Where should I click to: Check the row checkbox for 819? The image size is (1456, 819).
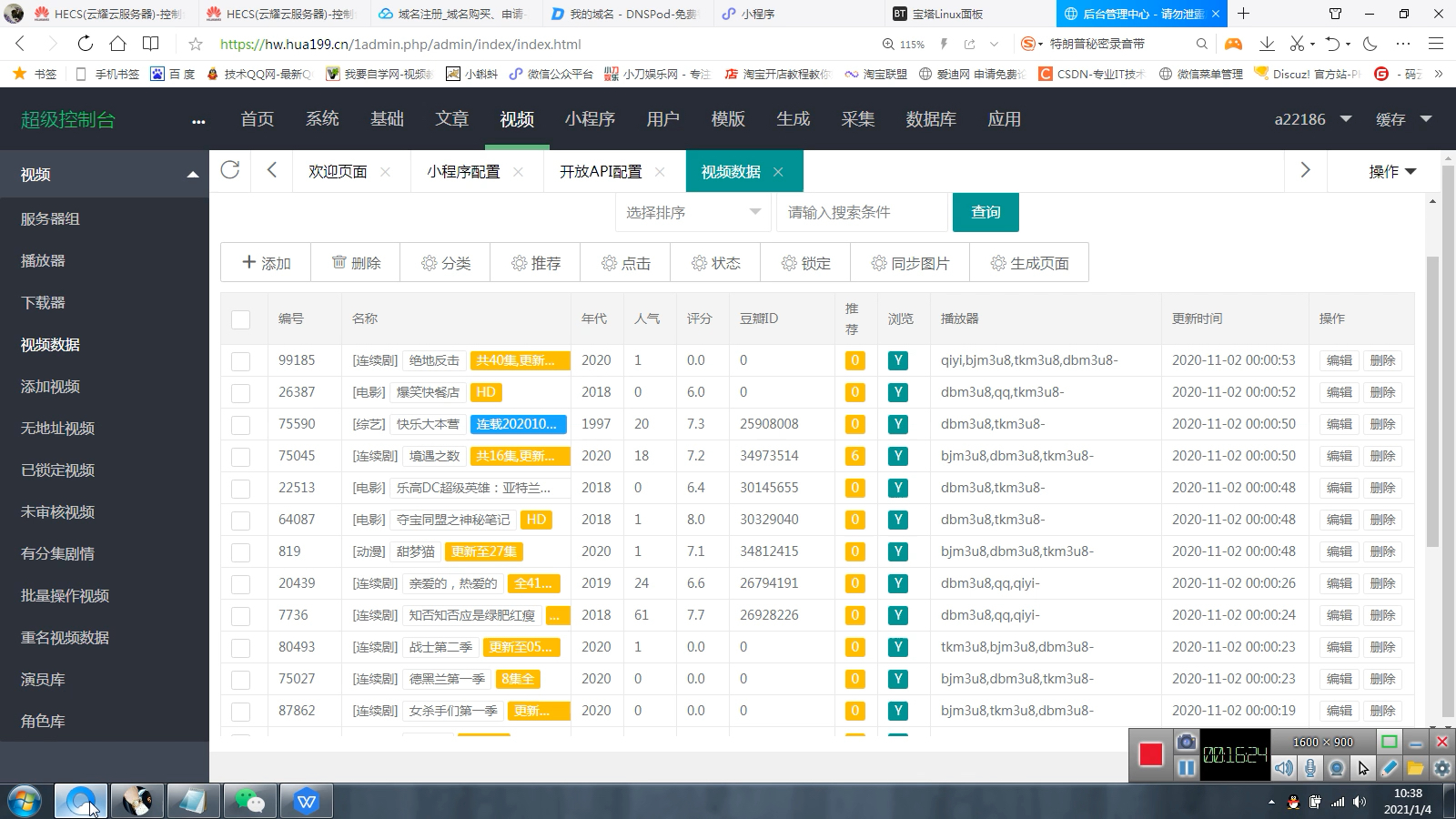tap(240, 552)
